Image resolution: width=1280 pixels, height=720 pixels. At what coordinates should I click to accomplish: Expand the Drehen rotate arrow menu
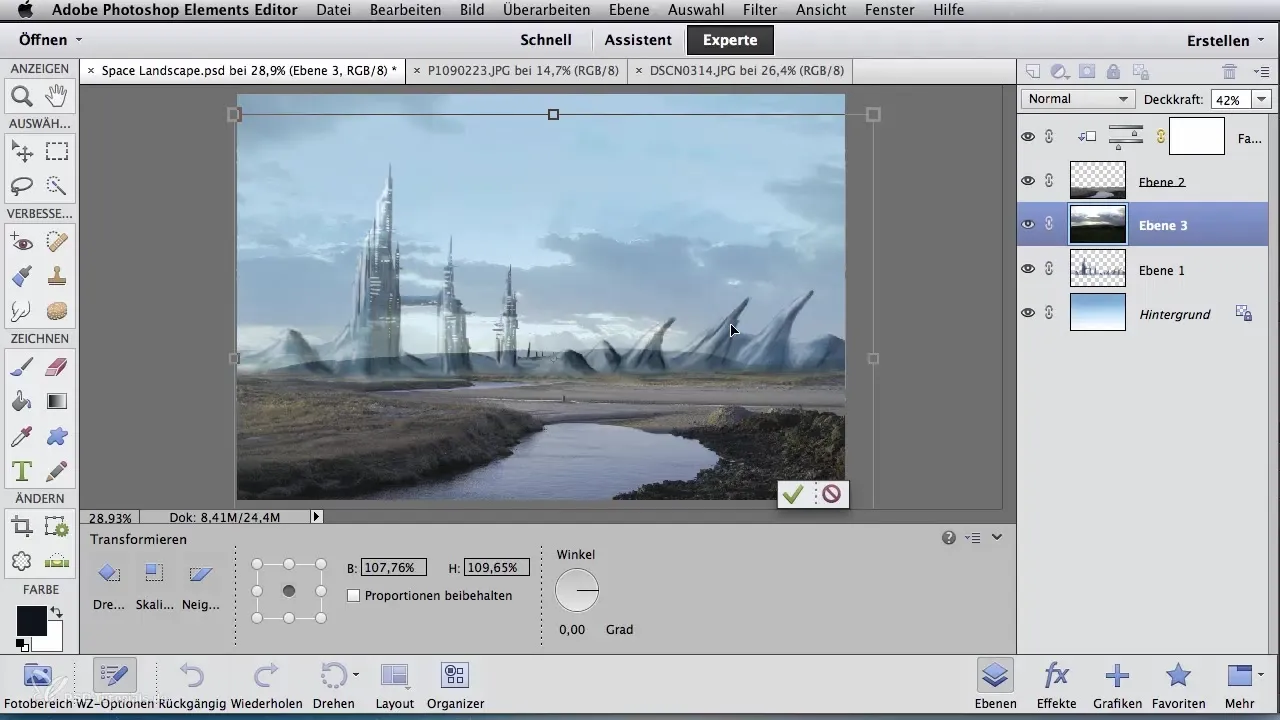pos(356,676)
